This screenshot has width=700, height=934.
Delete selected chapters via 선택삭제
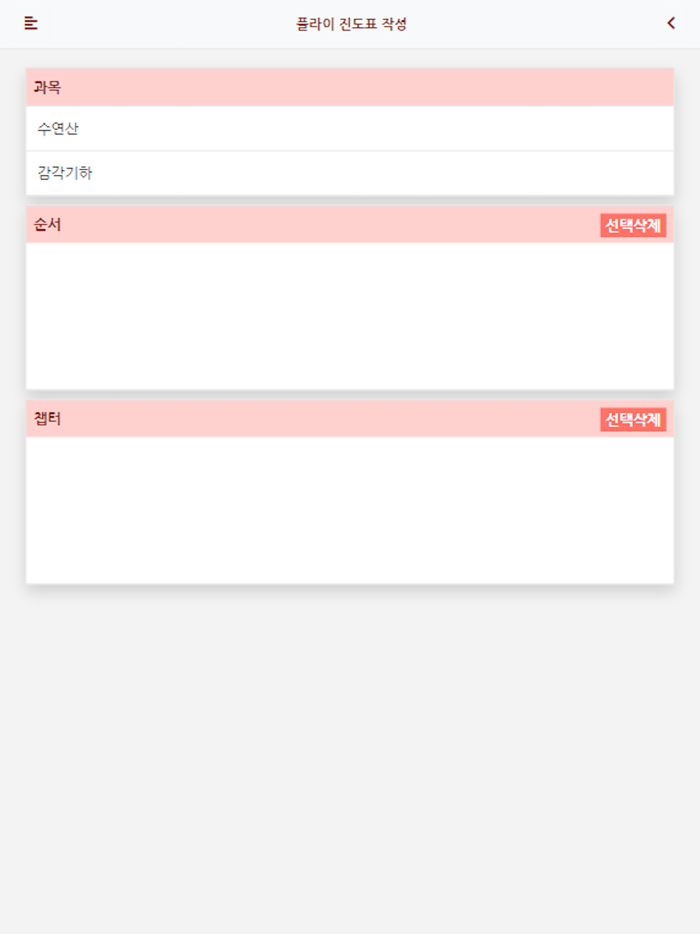point(633,420)
